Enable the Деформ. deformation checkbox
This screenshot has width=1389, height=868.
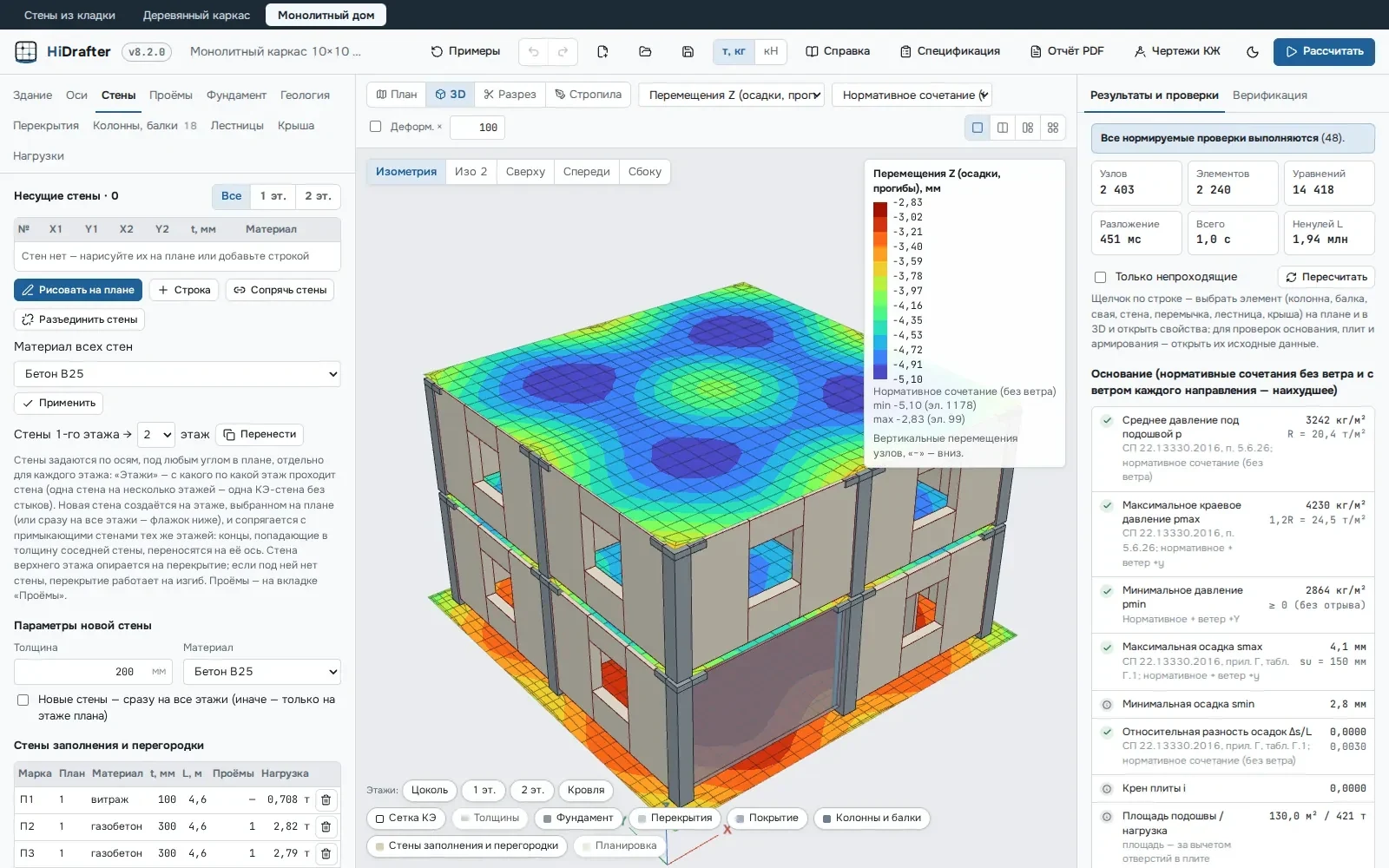click(x=376, y=127)
